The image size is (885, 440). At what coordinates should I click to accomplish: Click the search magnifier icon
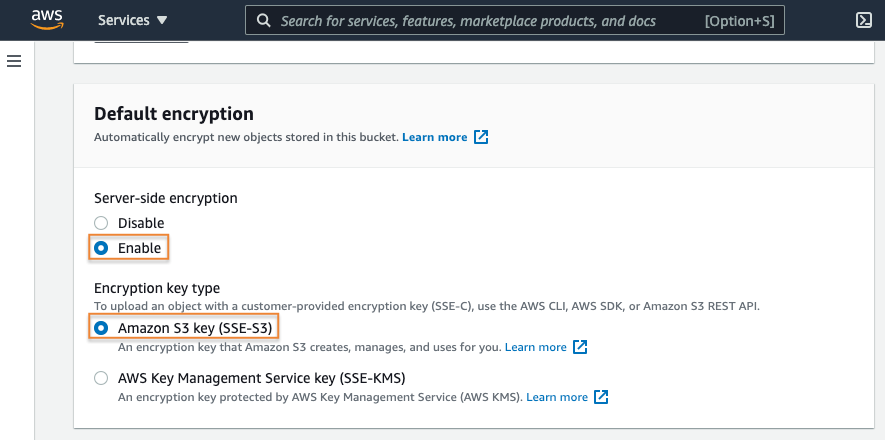[x=263, y=21]
